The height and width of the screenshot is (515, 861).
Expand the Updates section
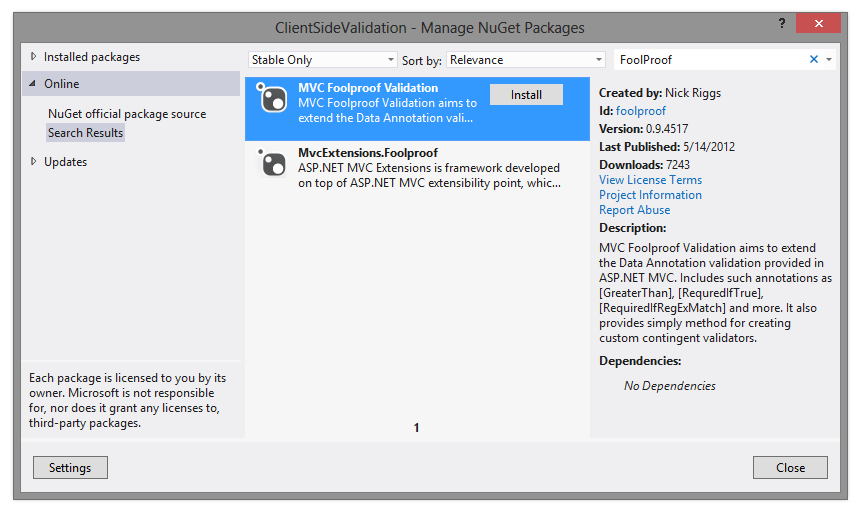tap(33, 162)
